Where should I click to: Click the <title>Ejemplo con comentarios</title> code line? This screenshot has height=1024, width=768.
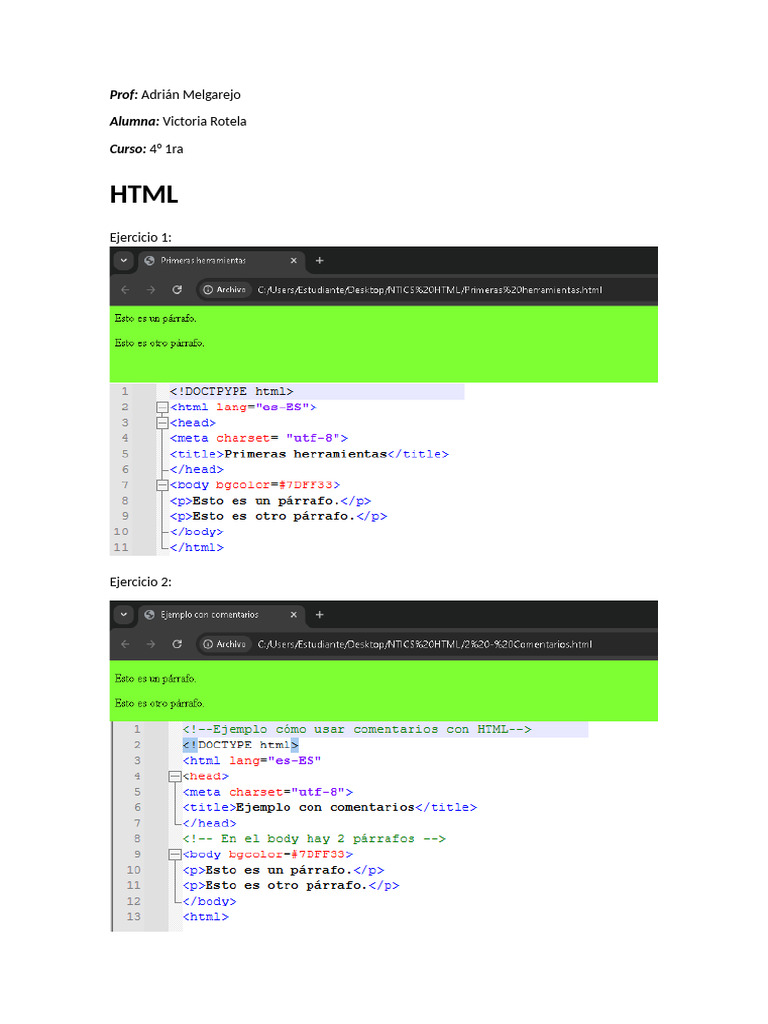point(330,807)
